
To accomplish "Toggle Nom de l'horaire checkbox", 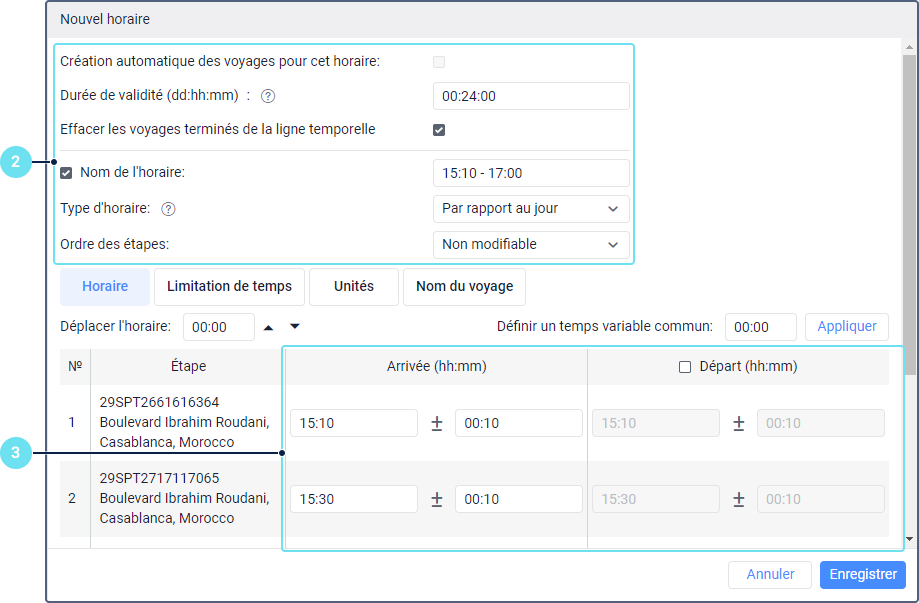I will [66, 173].
